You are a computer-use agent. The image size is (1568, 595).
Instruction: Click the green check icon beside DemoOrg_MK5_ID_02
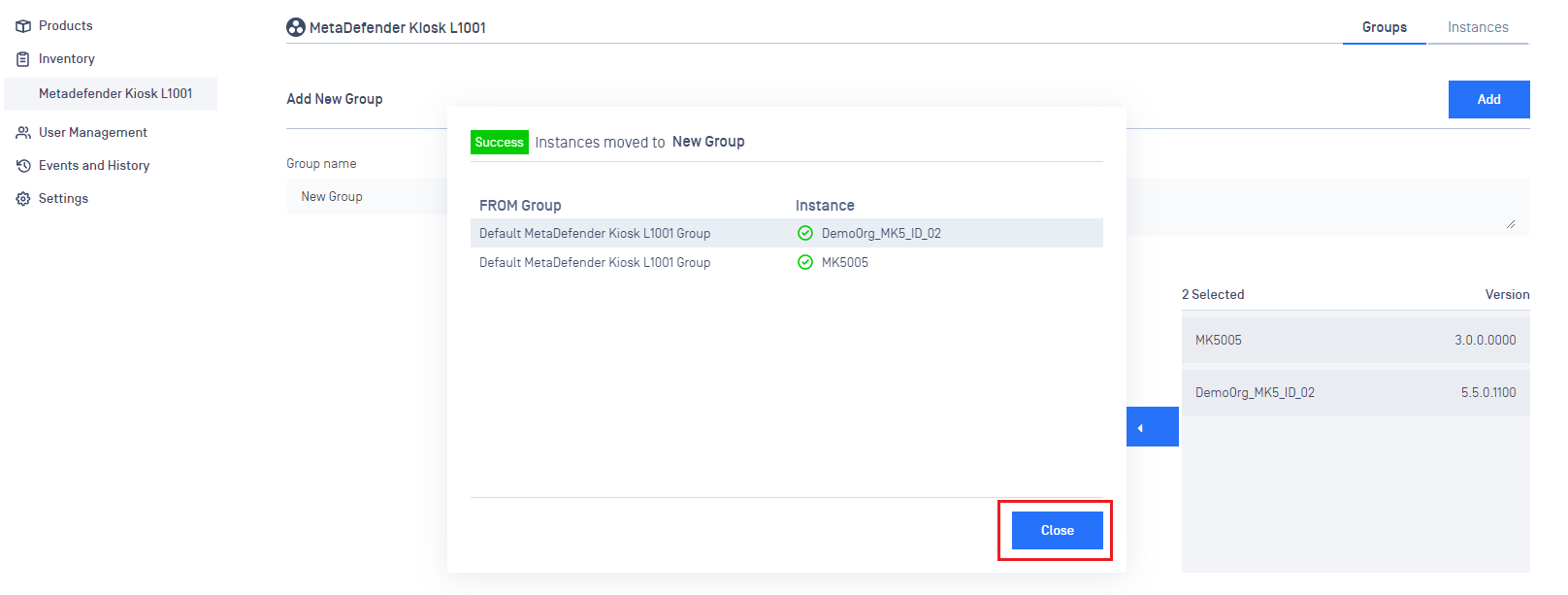click(805, 233)
